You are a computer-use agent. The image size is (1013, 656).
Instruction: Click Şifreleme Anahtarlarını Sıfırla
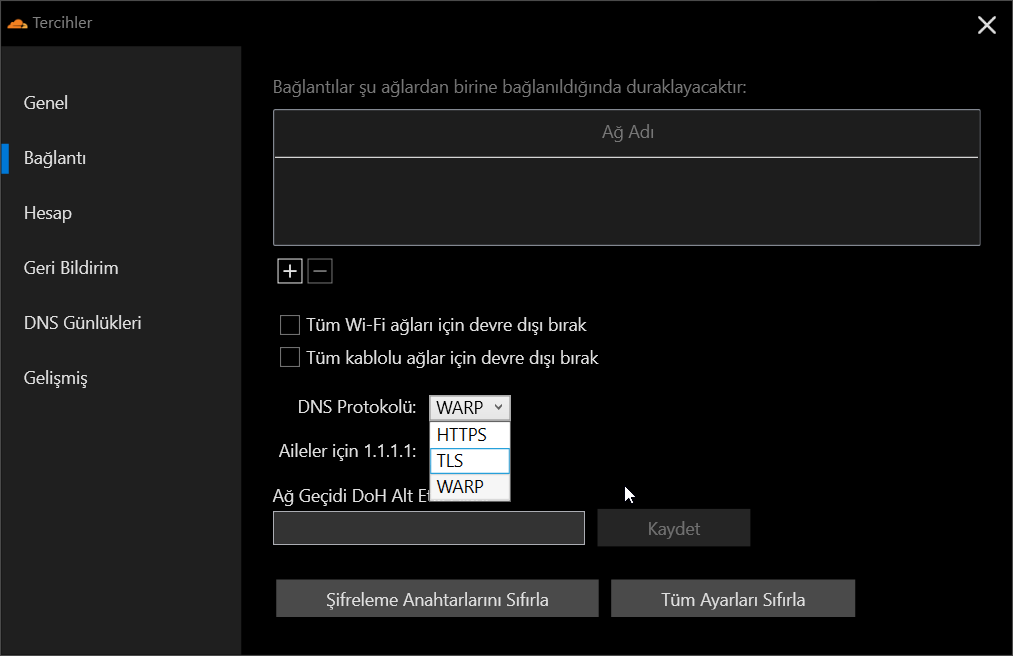pos(437,598)
